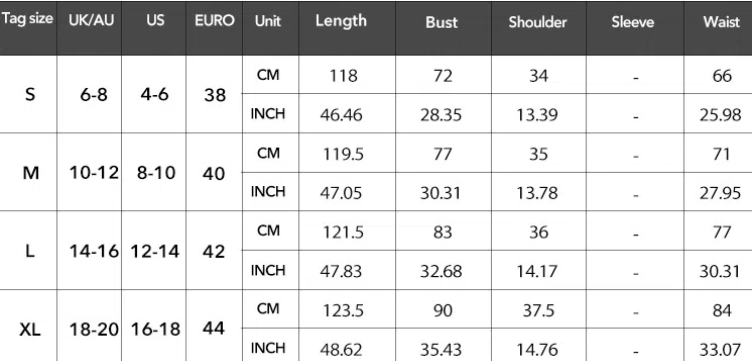Select the XL tag size cell
The height and width of the screenshot is (361, 752).
30,329
